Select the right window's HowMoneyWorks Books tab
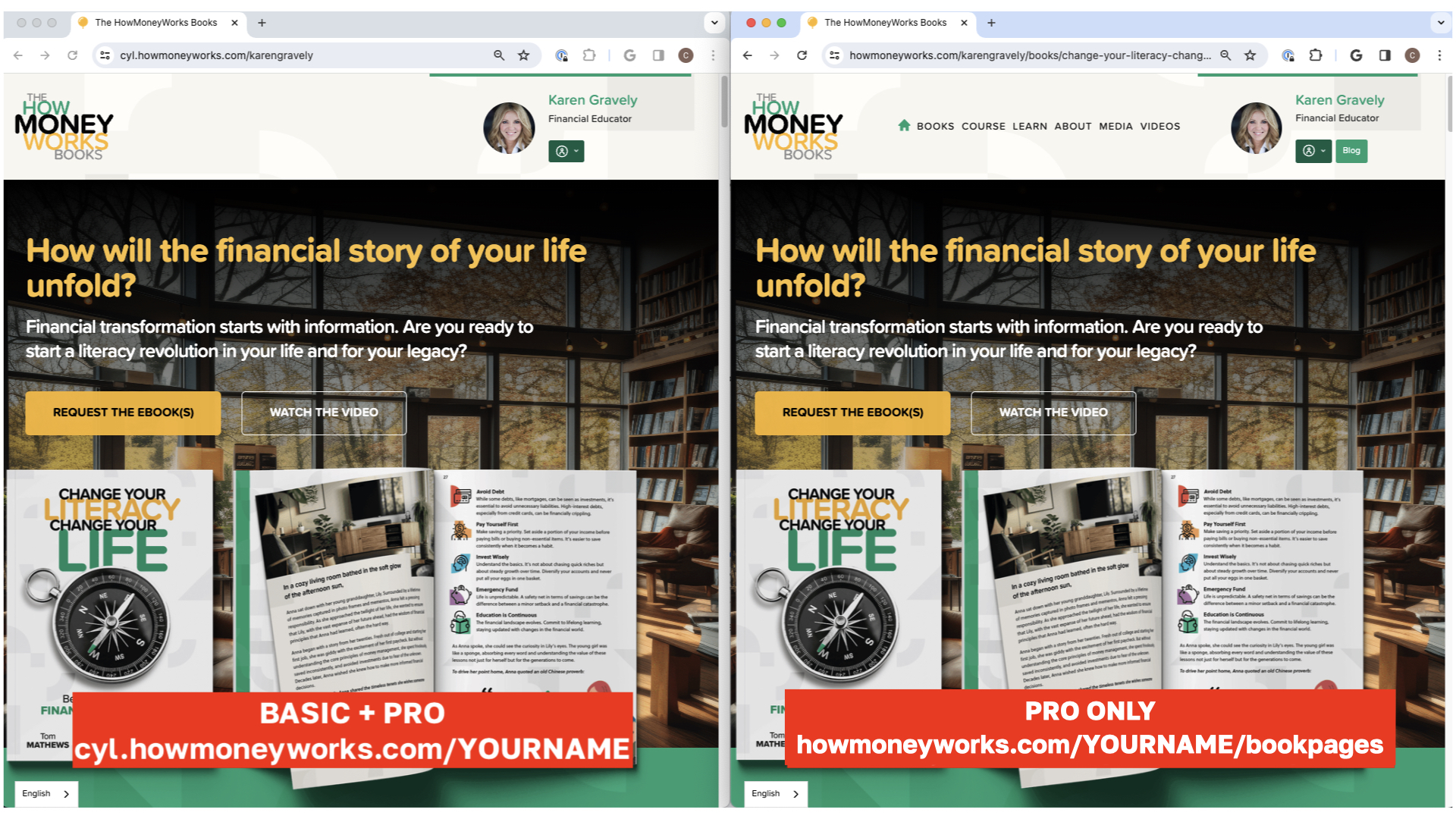 [886, 23]
